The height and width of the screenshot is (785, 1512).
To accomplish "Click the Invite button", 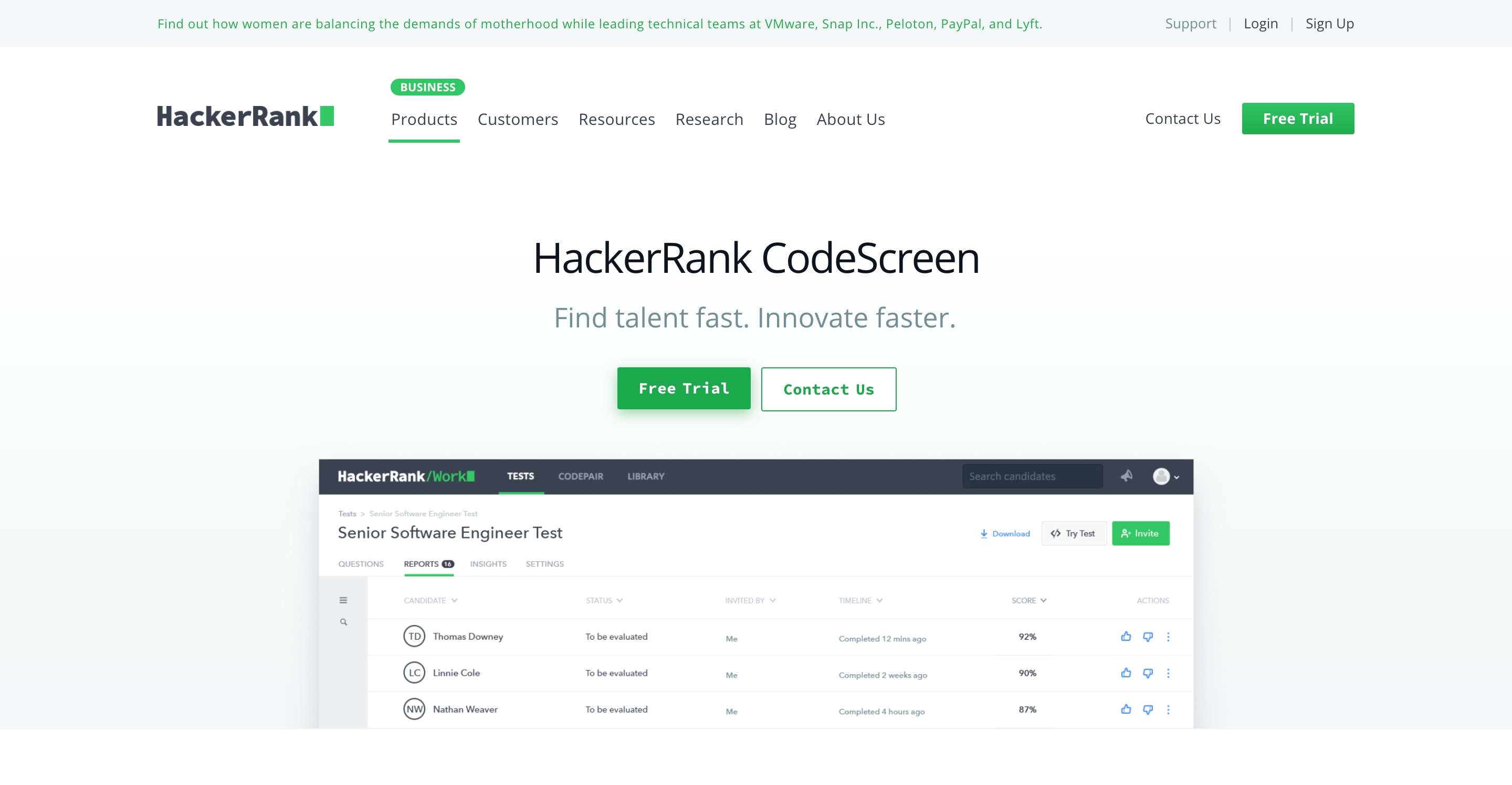I will (1140, 533).
